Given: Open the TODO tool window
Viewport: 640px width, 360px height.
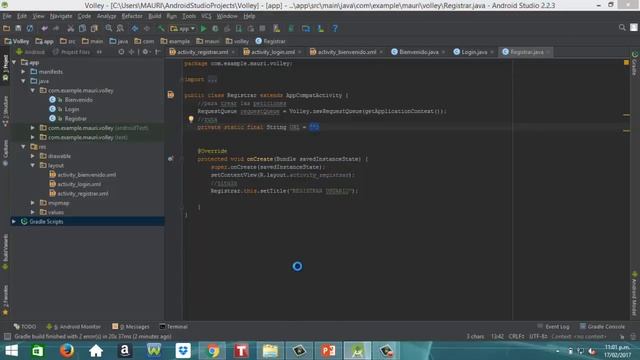Looking at the screenshot, I should 25,327.
